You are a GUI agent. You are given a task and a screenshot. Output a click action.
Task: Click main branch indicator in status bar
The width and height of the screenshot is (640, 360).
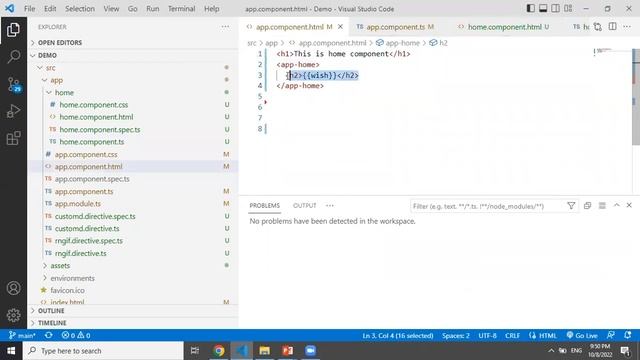point(22,336)
